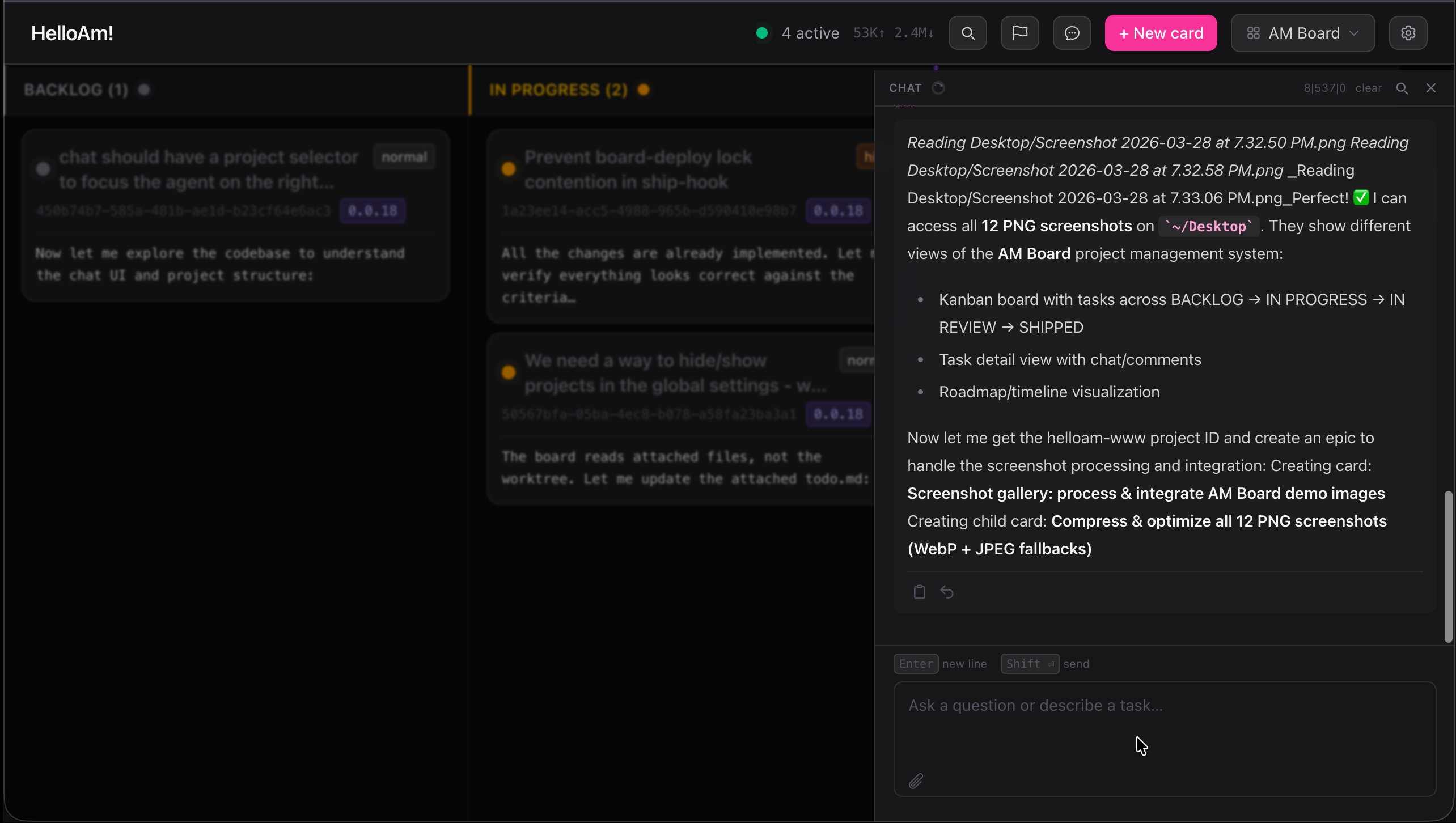Screen dimensions: 1456x823
Task: Create a card with New card button
Action: pos(1161,33)
